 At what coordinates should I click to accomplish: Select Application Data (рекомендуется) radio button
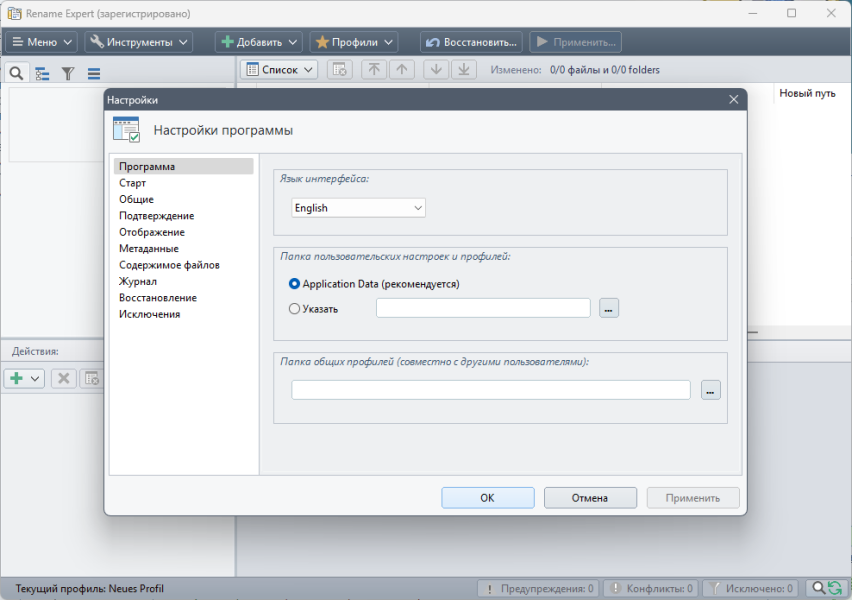(x=294, y=284)
